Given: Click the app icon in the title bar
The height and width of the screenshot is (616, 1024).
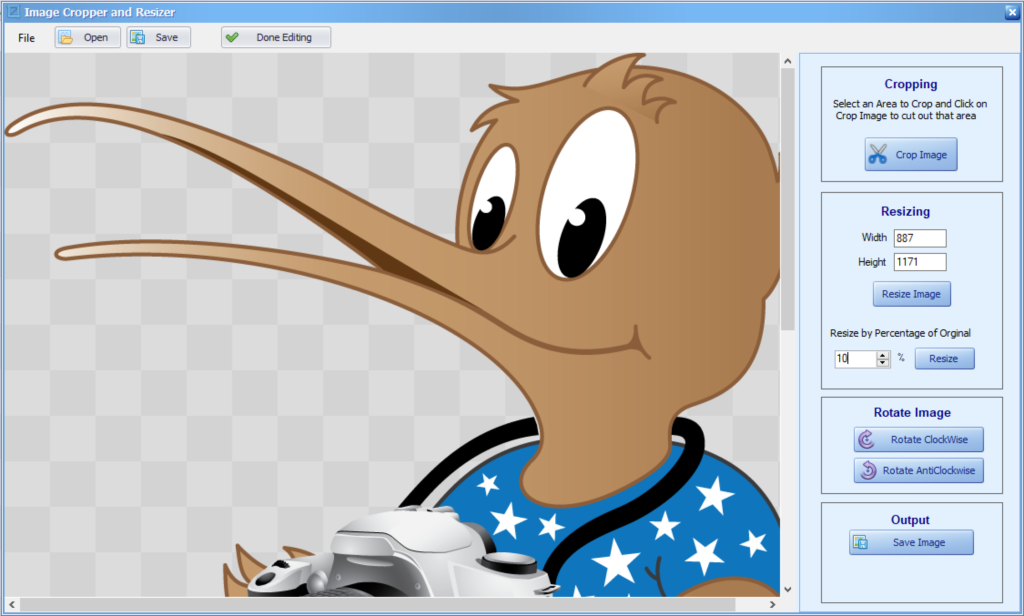Looking at the screenshot, I should 13,12.
